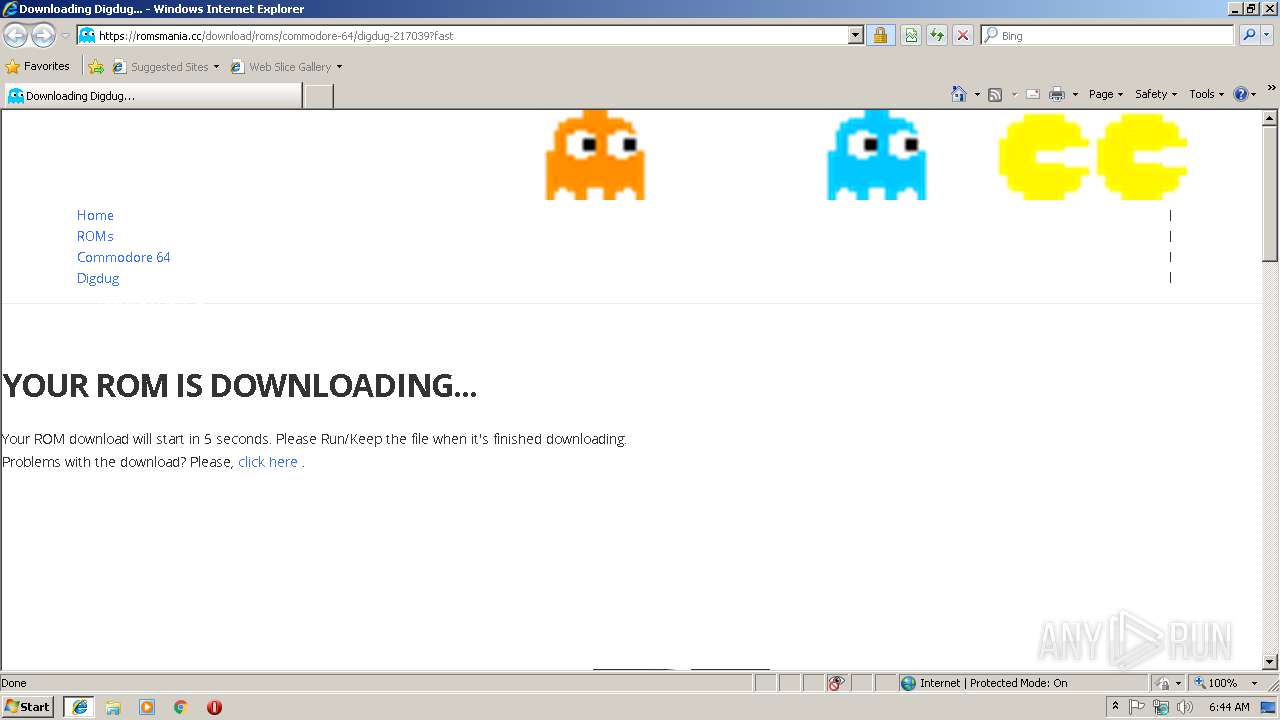1280x720 pixels.
Task: Refresh the page with green arrows icon
Action: pyautogui.click(x=937, y=35)
